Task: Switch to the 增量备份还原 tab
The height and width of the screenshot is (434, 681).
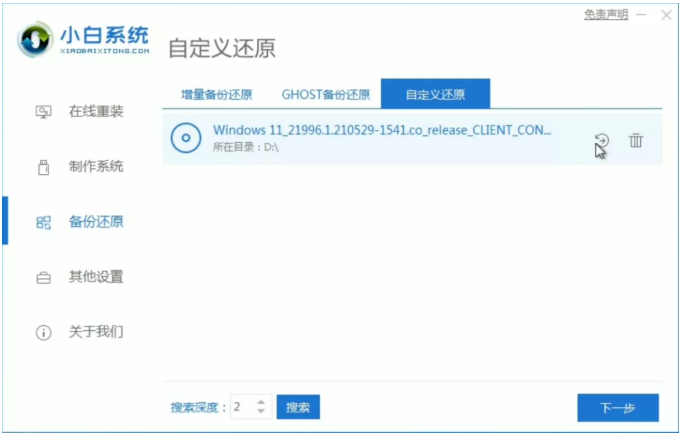Action: (x=216, y=95)
